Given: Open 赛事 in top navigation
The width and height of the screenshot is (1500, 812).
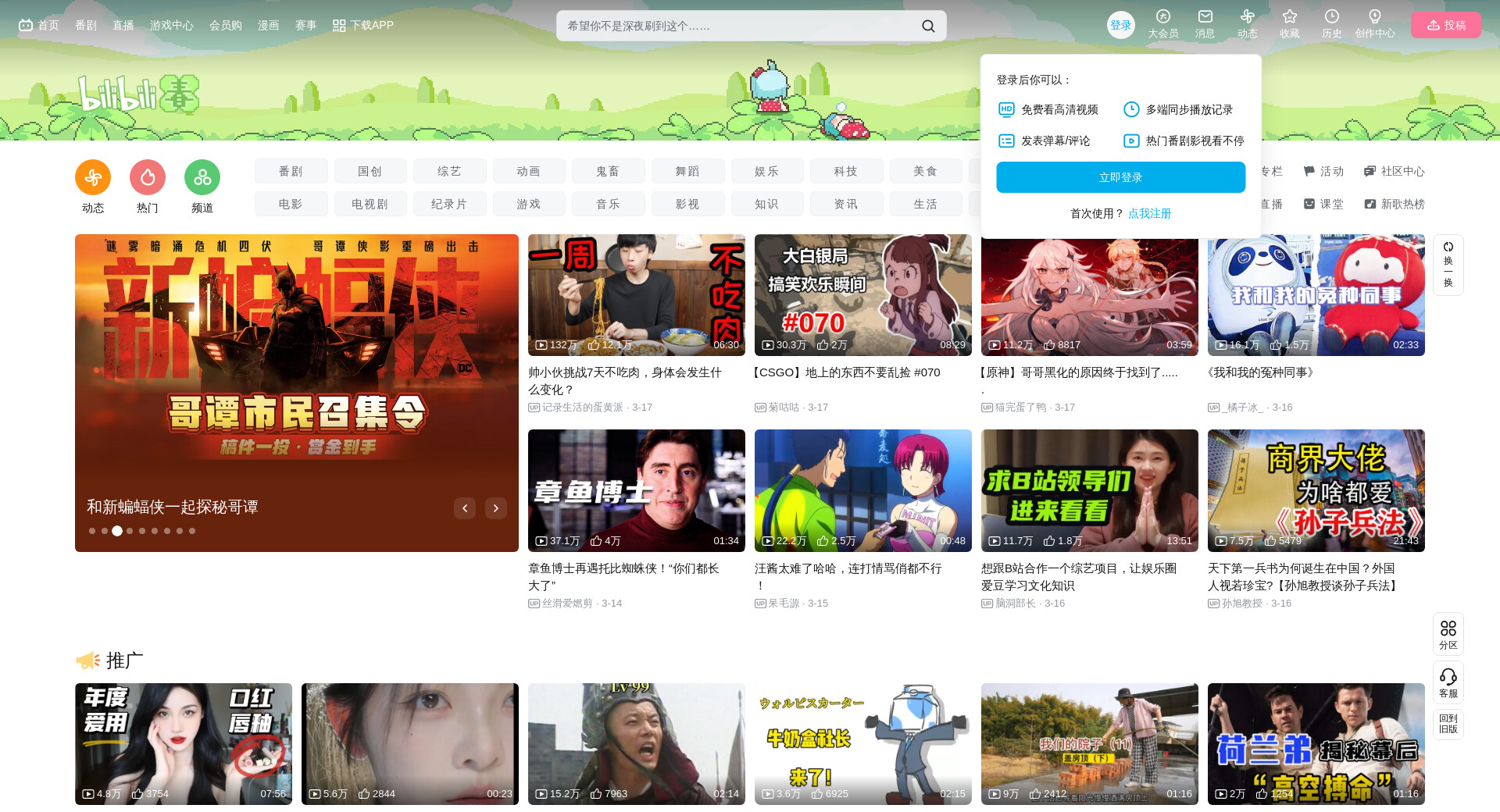Looking at the screenshot, I should coord(306,25).
